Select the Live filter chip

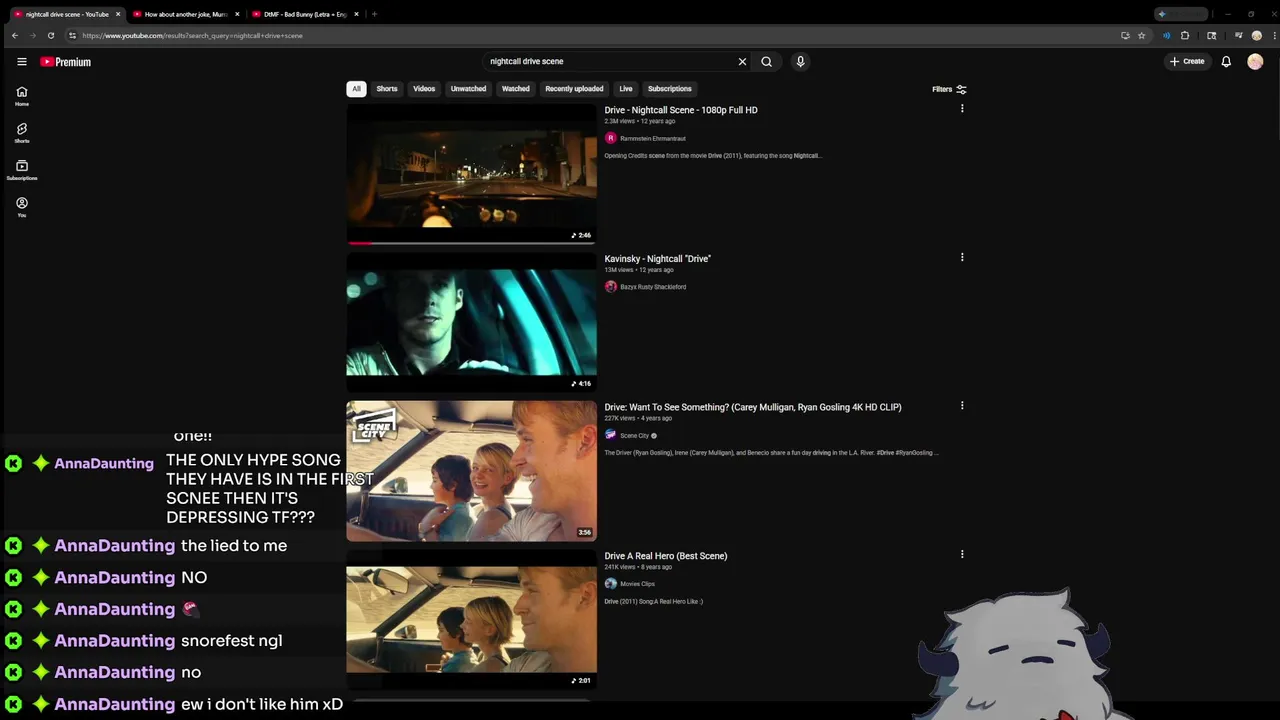click(x=626, y=89)
